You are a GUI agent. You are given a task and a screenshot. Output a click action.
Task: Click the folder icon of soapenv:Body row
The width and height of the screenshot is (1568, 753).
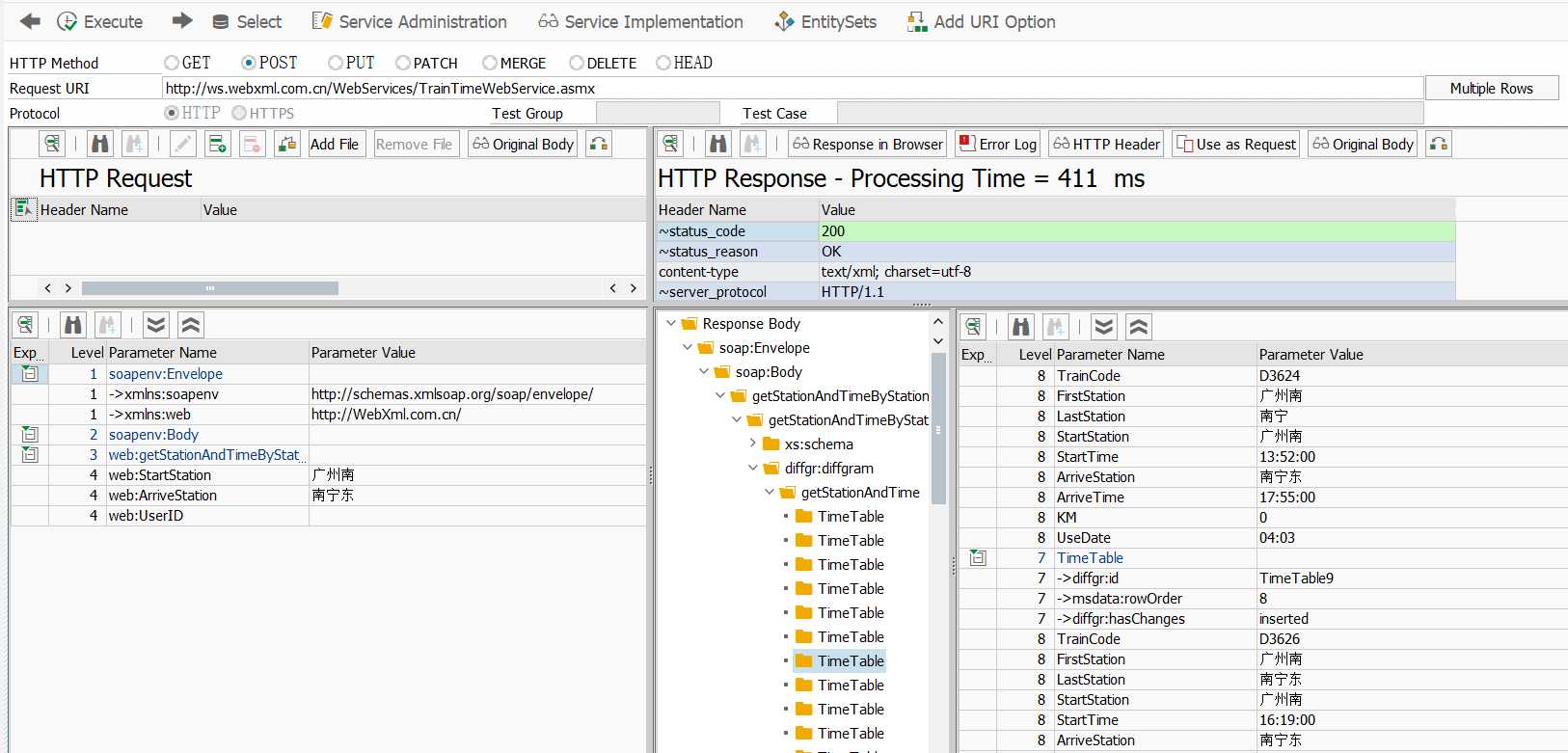(30, 434)
